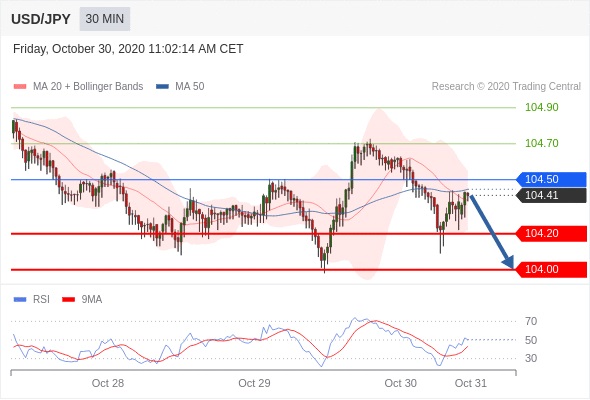Click the blue RSI legend swatch
The width and height of the screenshot is (590, 400).
coord(20,300)
